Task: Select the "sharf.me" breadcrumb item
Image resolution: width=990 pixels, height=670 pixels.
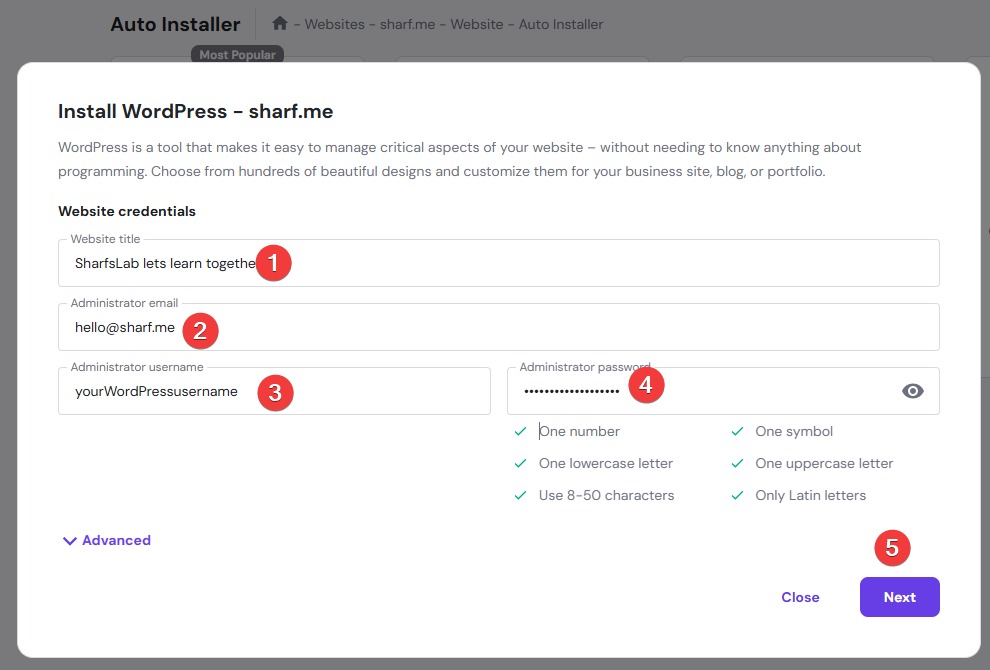Action: coord(407,24)
